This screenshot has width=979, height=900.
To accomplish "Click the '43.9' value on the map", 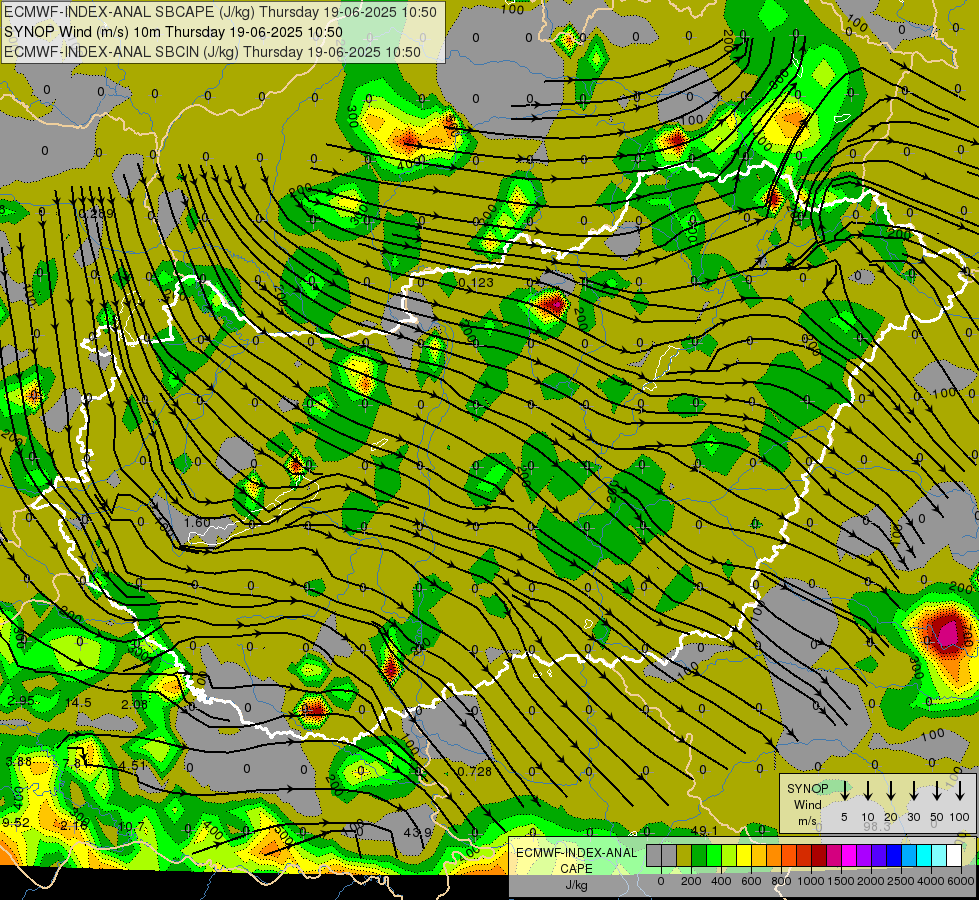I will [x=418, y=833].
